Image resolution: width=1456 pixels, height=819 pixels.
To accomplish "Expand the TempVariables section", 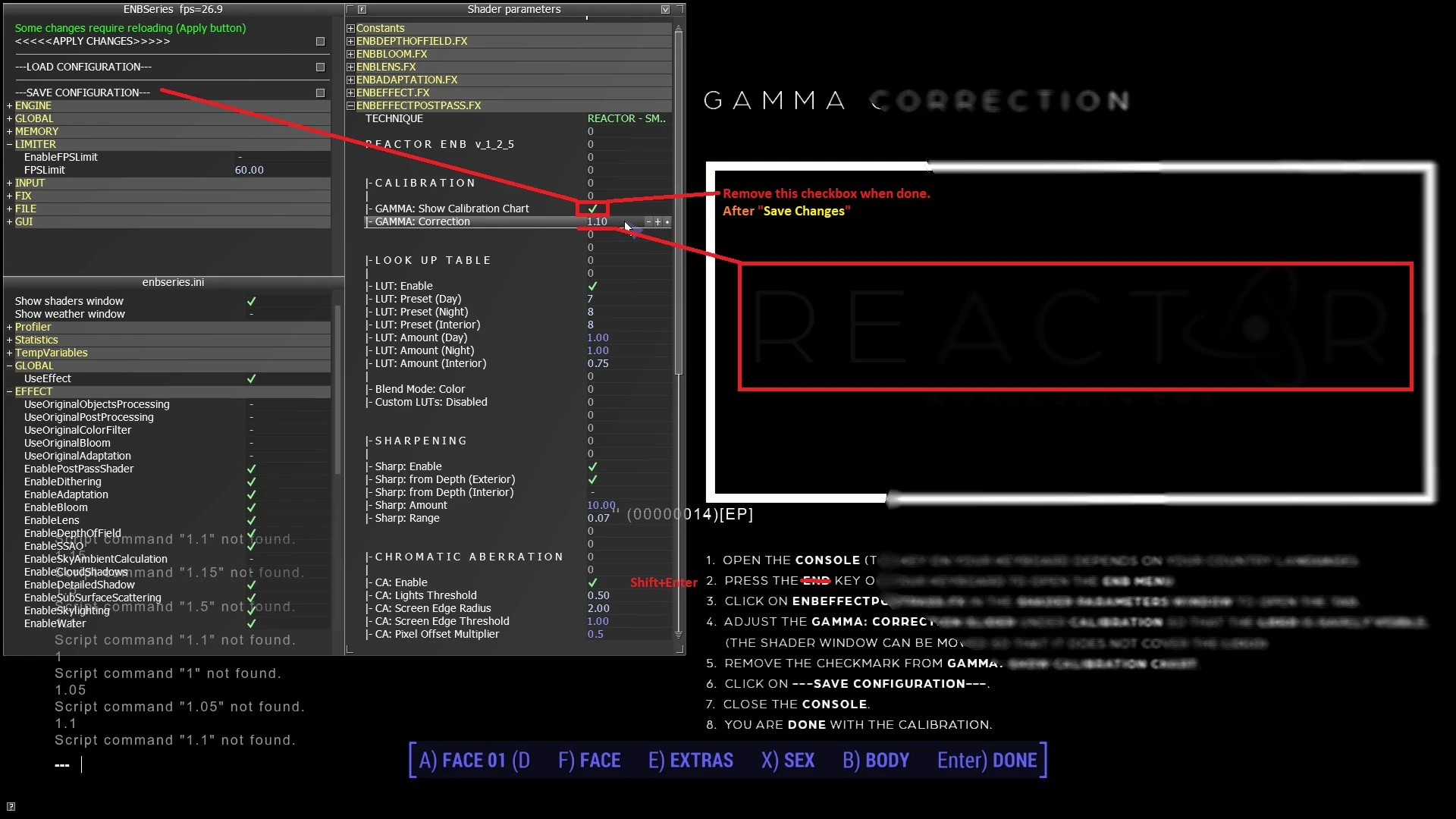I will pyautogui.click(x=10, y=353).
